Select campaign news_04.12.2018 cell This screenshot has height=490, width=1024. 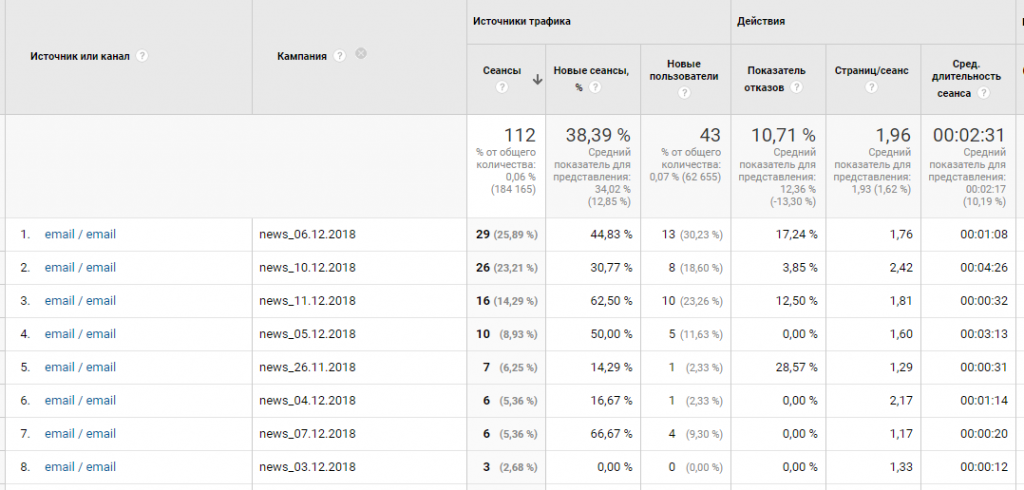[307, 401]
